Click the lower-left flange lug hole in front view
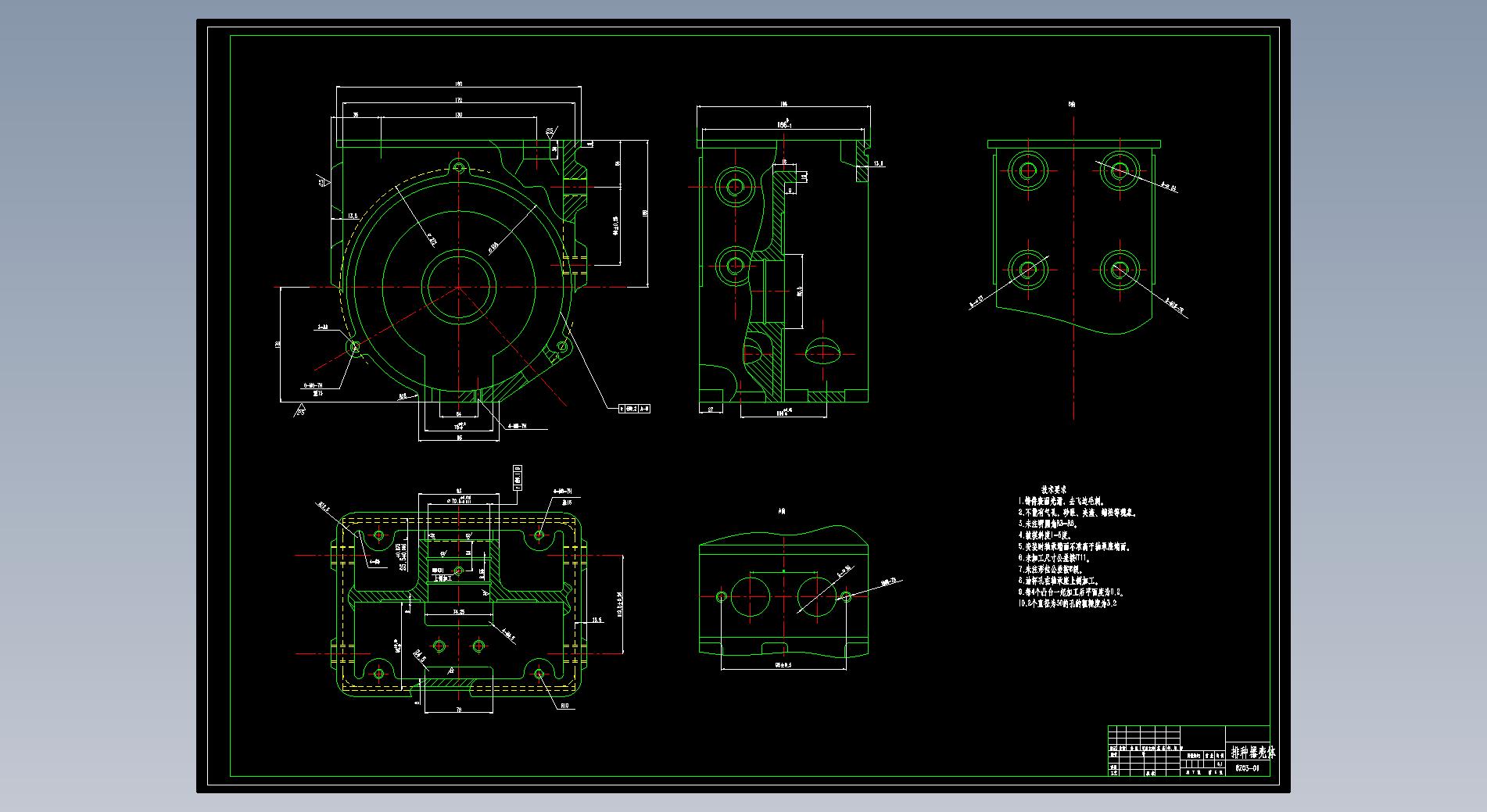Image resolution: width=1487 pixels, height=812 pixels. [x=353, y=346]
